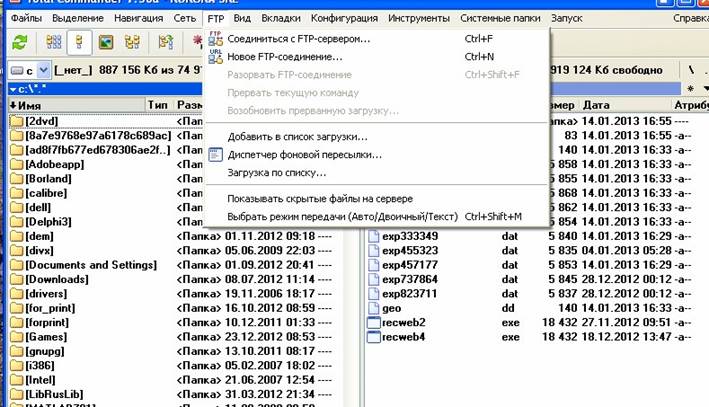
Task: Click the right panel root directory backslash button
Action: (x=692, y=71)
